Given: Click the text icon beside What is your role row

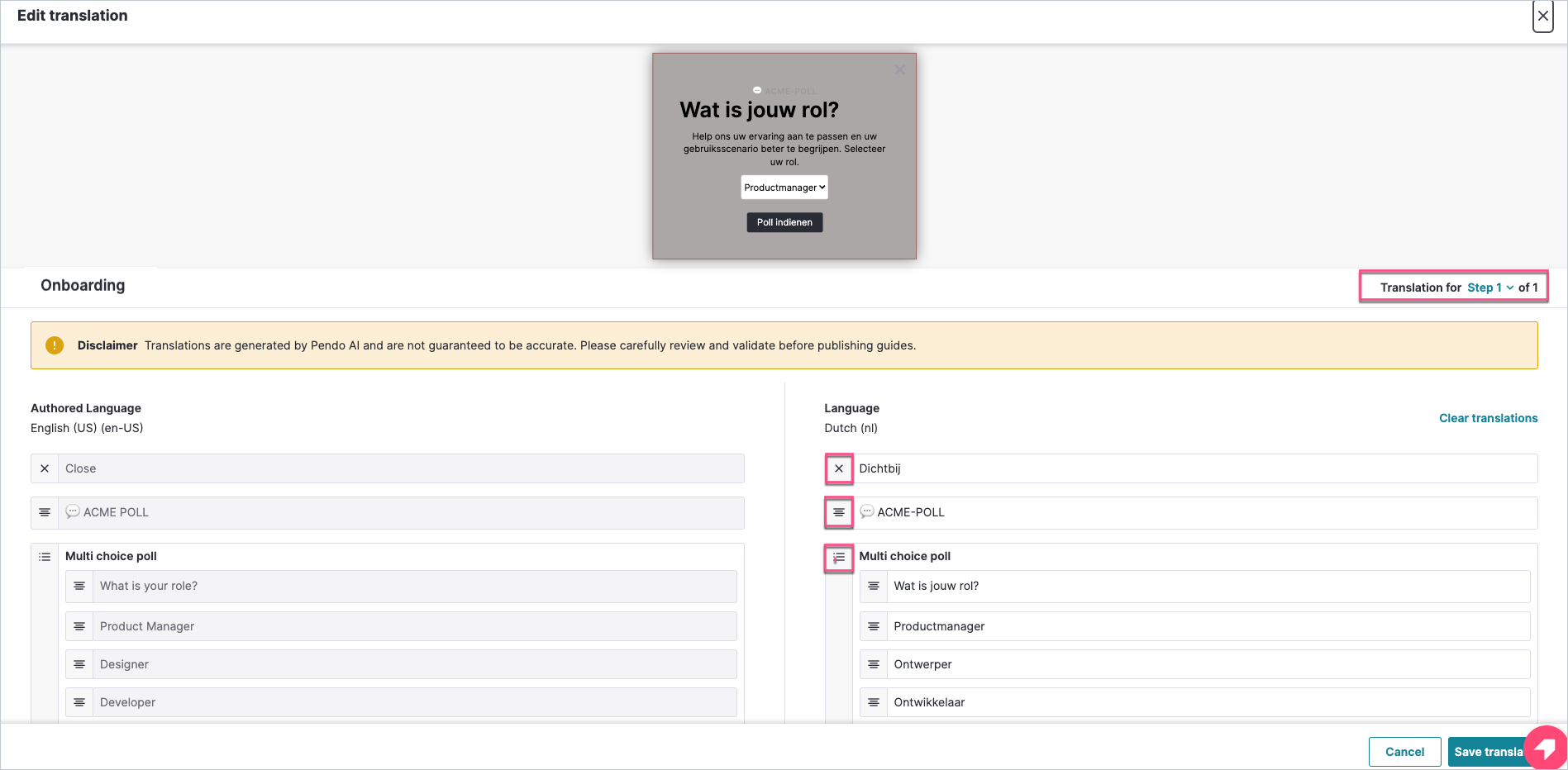Looking at the screenshot, I should coord(79,586).
